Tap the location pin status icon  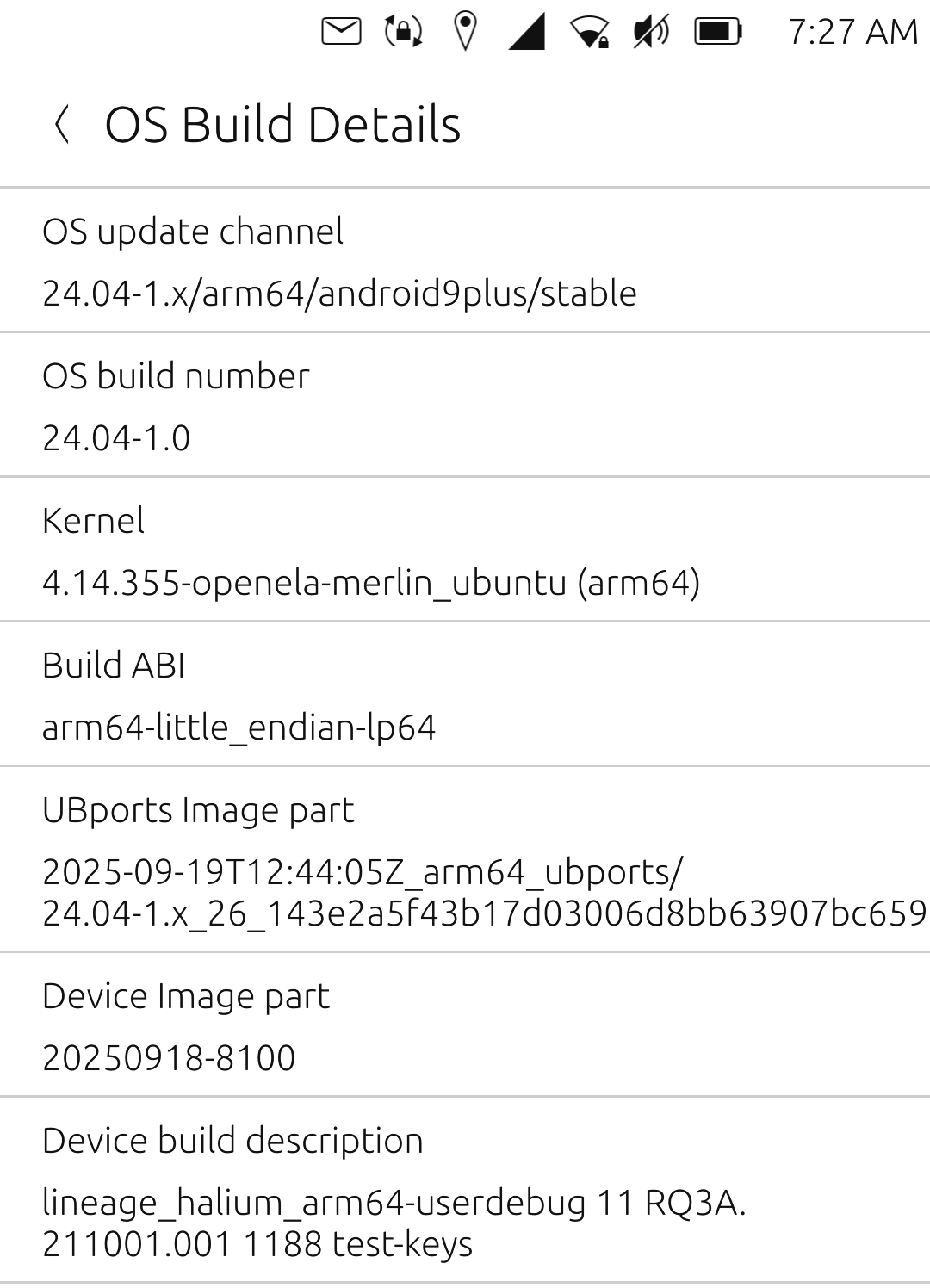click(465, 32)
